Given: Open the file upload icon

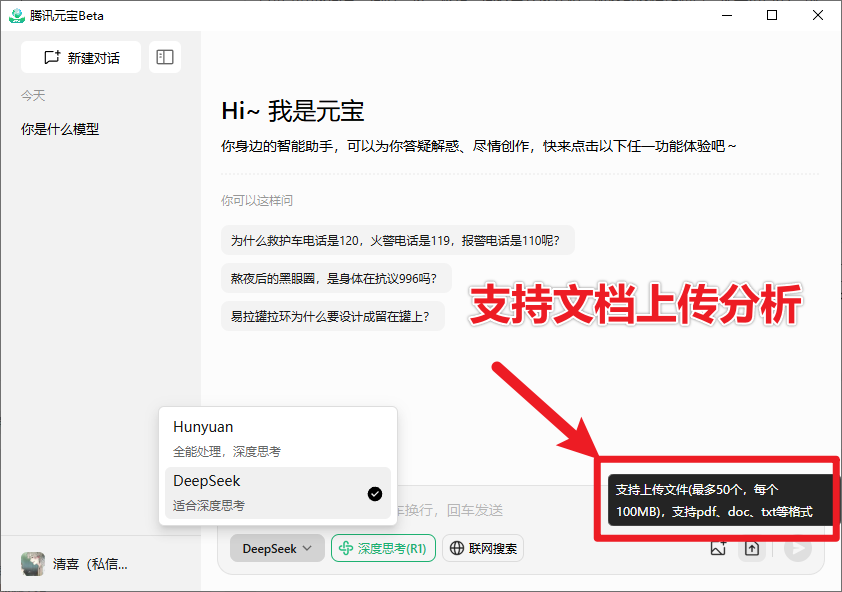Looking at the screenshot, I should (752, 548).
